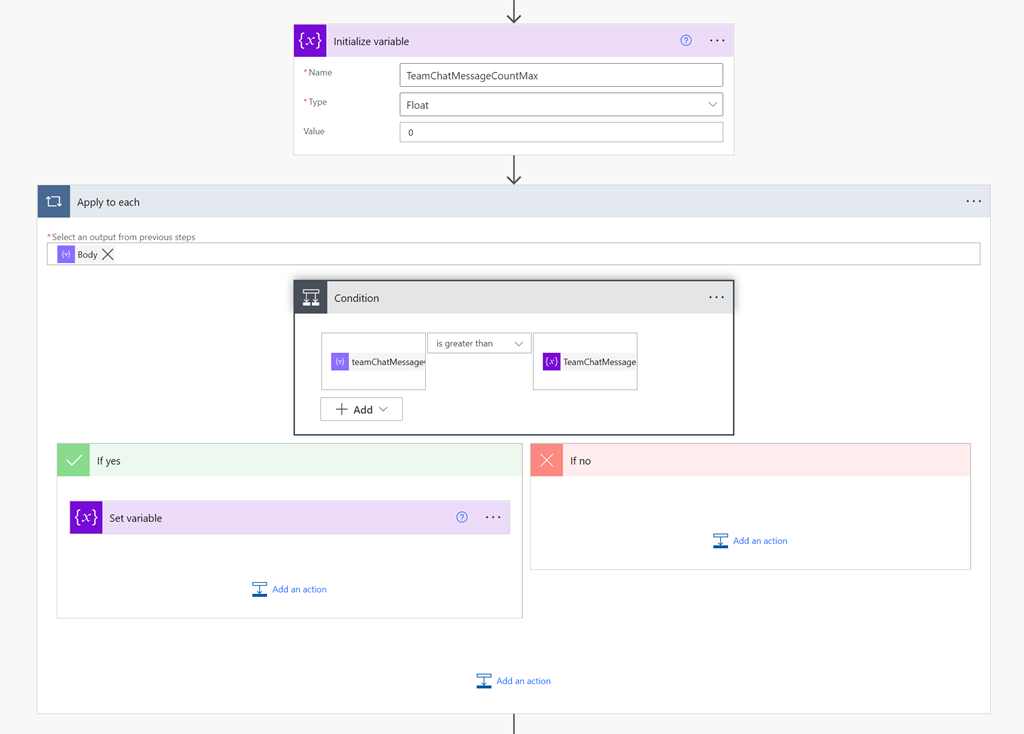This screenshot has width=1024, height=734.
Task: Add an action in If yes branch
Action: click(x=290, y=590)
